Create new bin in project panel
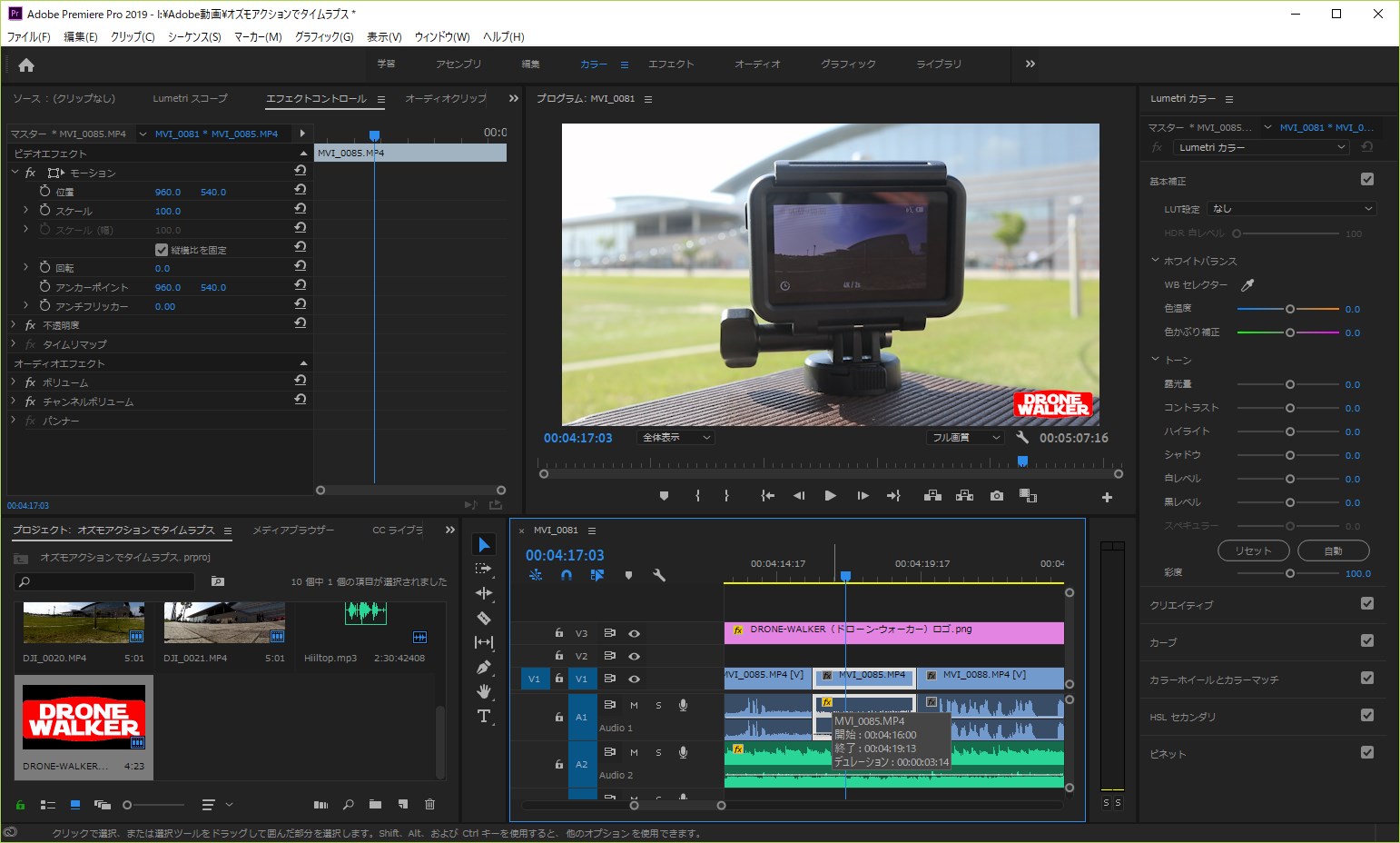1400x843 pixels. click(x=375, y=805)
